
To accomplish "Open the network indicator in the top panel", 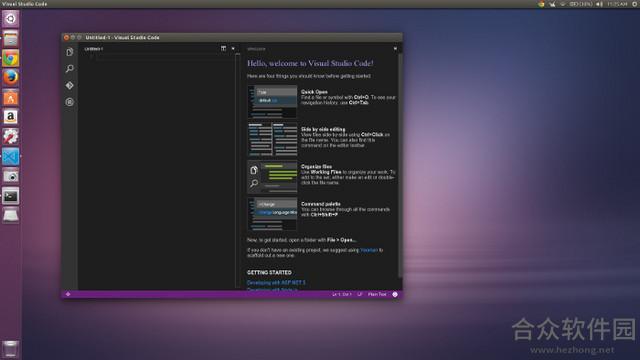I will pyautogui.click(x=562, y=4).
